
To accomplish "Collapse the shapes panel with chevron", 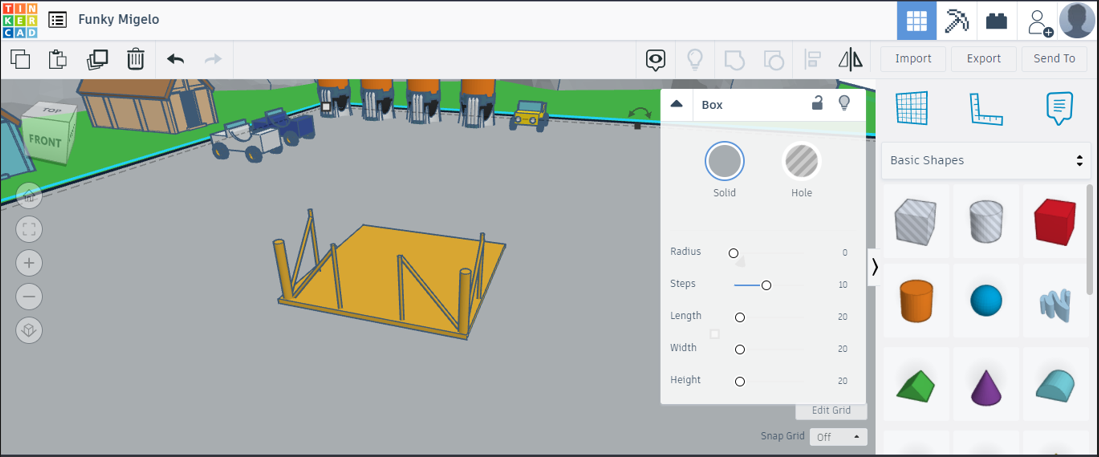I will pyautogui.click(x=875, y=266).
